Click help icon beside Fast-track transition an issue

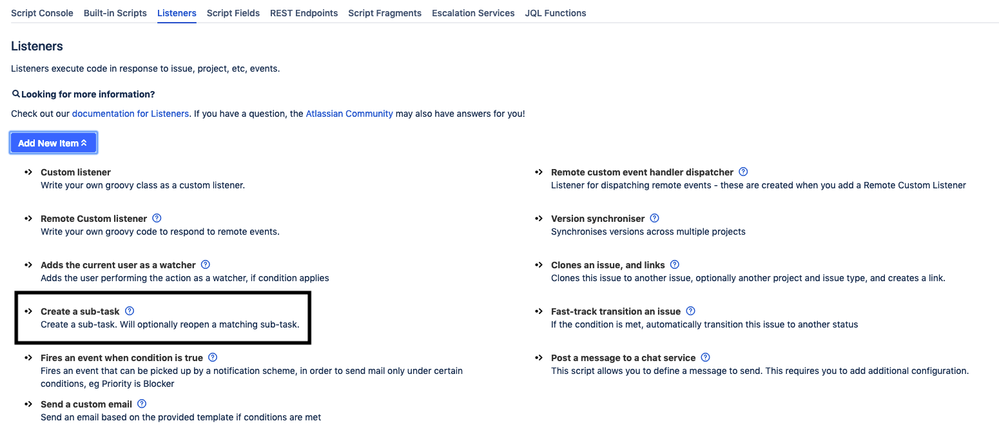tap(691, 311)
